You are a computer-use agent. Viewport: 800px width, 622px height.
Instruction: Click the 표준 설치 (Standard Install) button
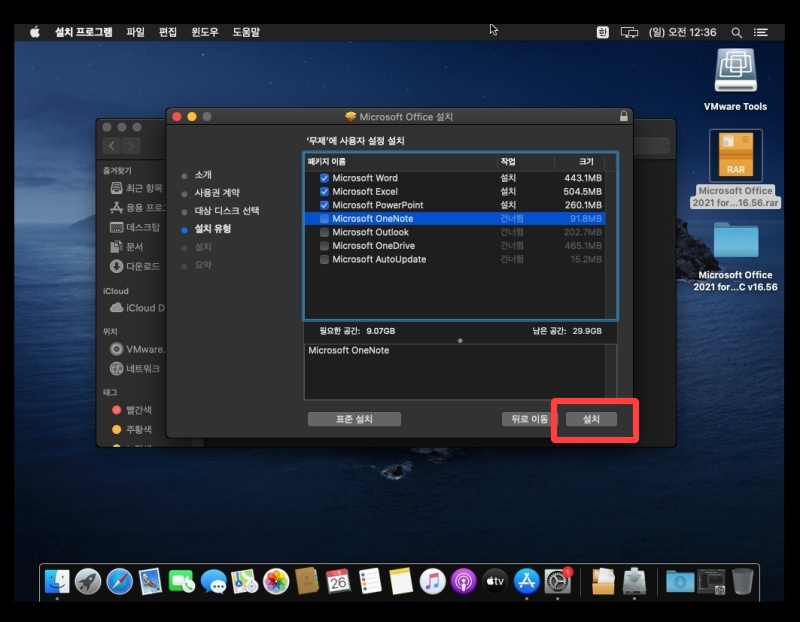point(354,419)
